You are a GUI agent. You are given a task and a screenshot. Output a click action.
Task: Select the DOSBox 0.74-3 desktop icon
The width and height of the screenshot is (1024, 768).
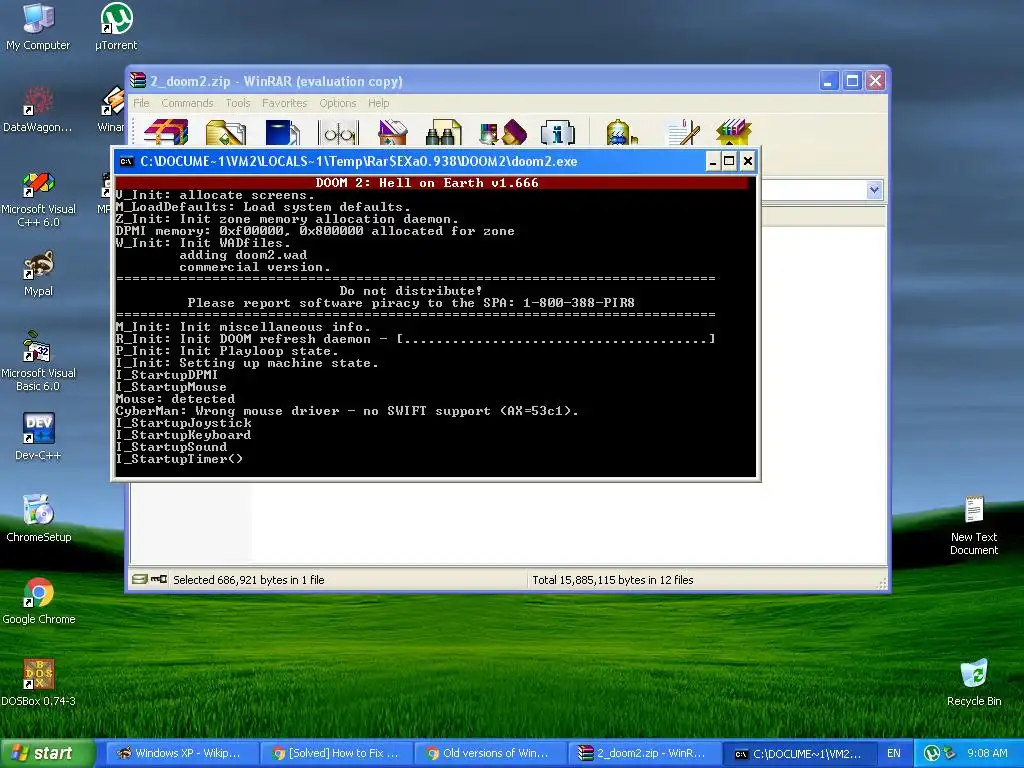pyautogui.click(x=39, y=683)
